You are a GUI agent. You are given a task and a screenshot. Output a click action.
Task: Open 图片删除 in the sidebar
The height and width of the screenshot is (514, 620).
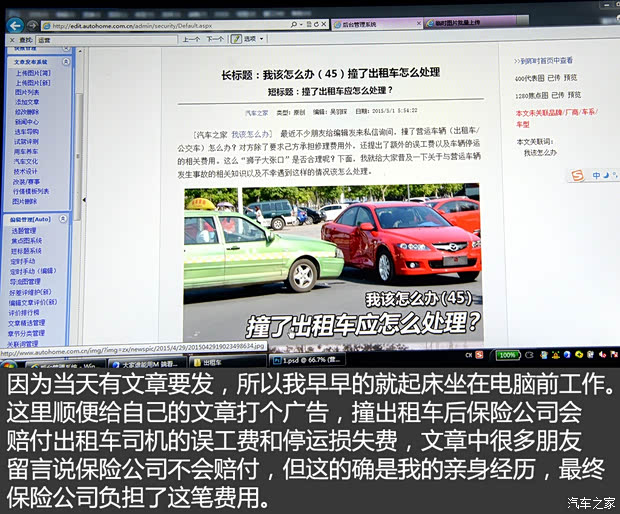click(25, 202)
